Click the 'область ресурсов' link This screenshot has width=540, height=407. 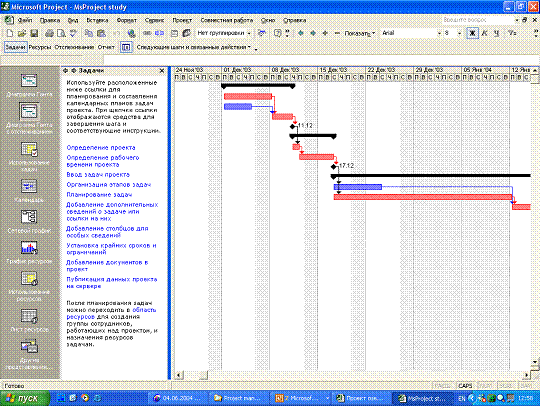[111, 313]
